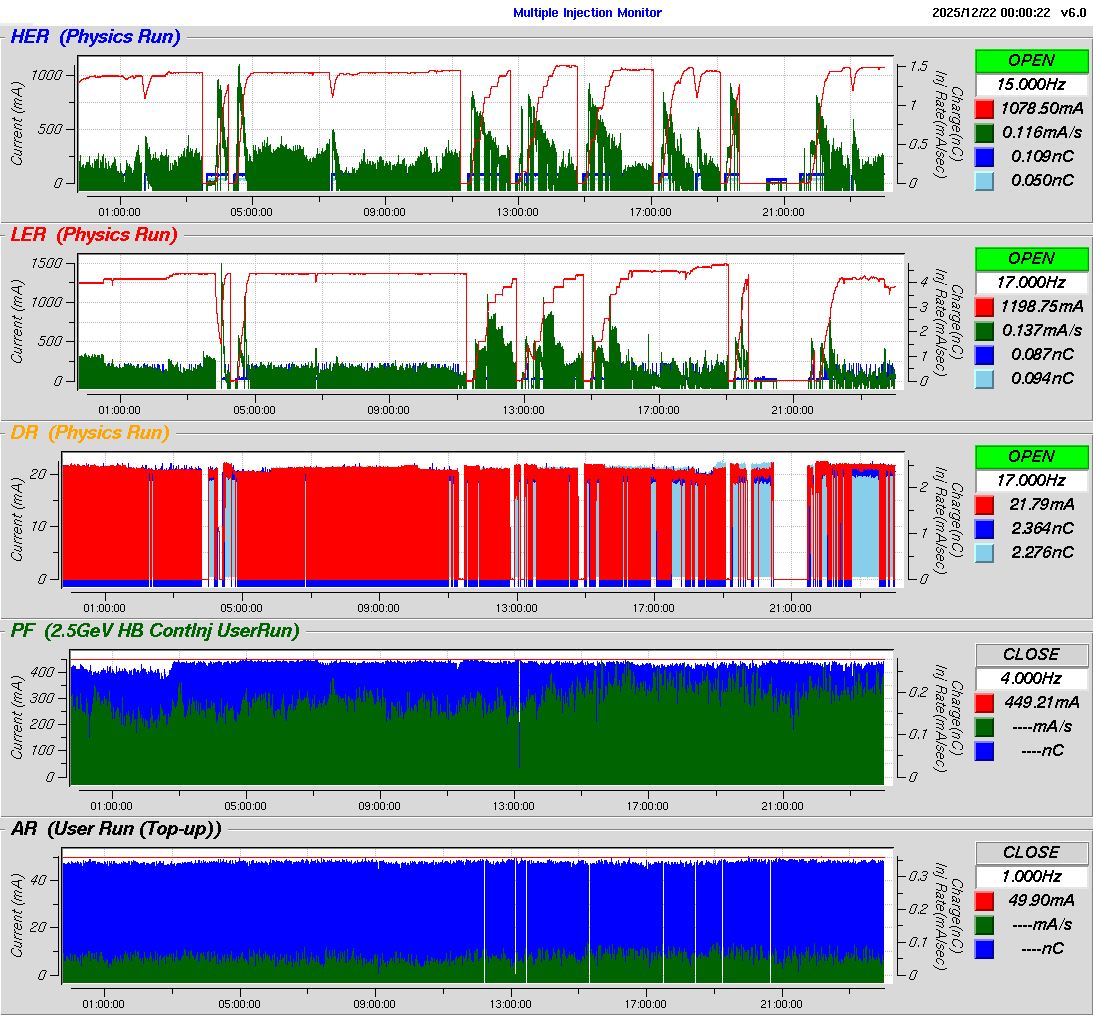Select the HER 15.000Hz frequency field
Viewport: 1093px width, 1015px height.
[1031, 84]
